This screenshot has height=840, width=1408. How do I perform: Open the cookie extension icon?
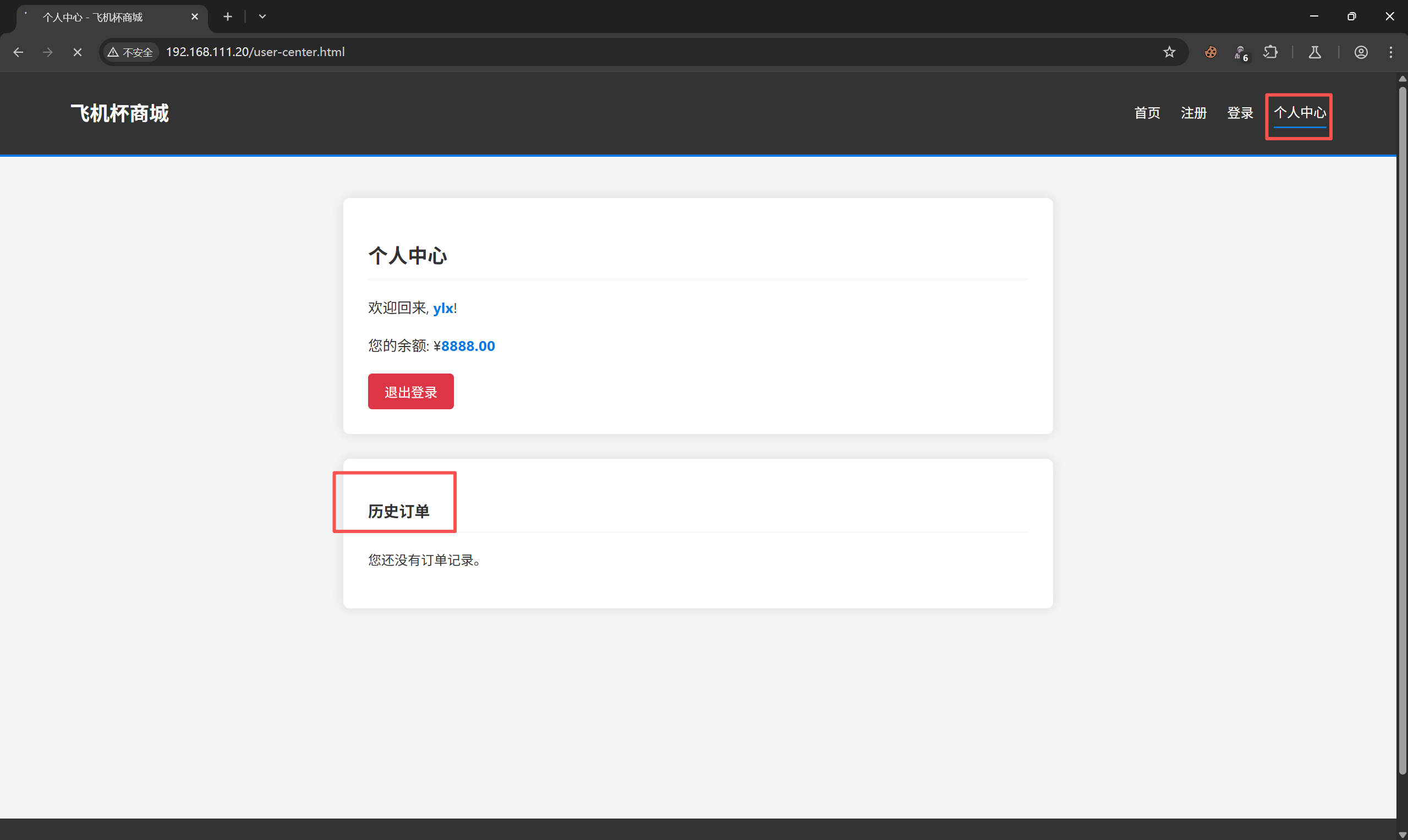click(x=1210, y=52)
